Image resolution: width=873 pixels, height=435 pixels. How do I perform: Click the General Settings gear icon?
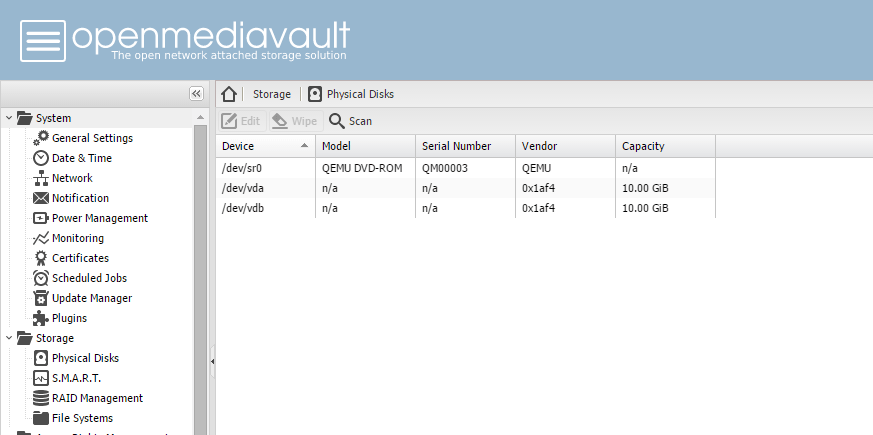tap(41, 138)
